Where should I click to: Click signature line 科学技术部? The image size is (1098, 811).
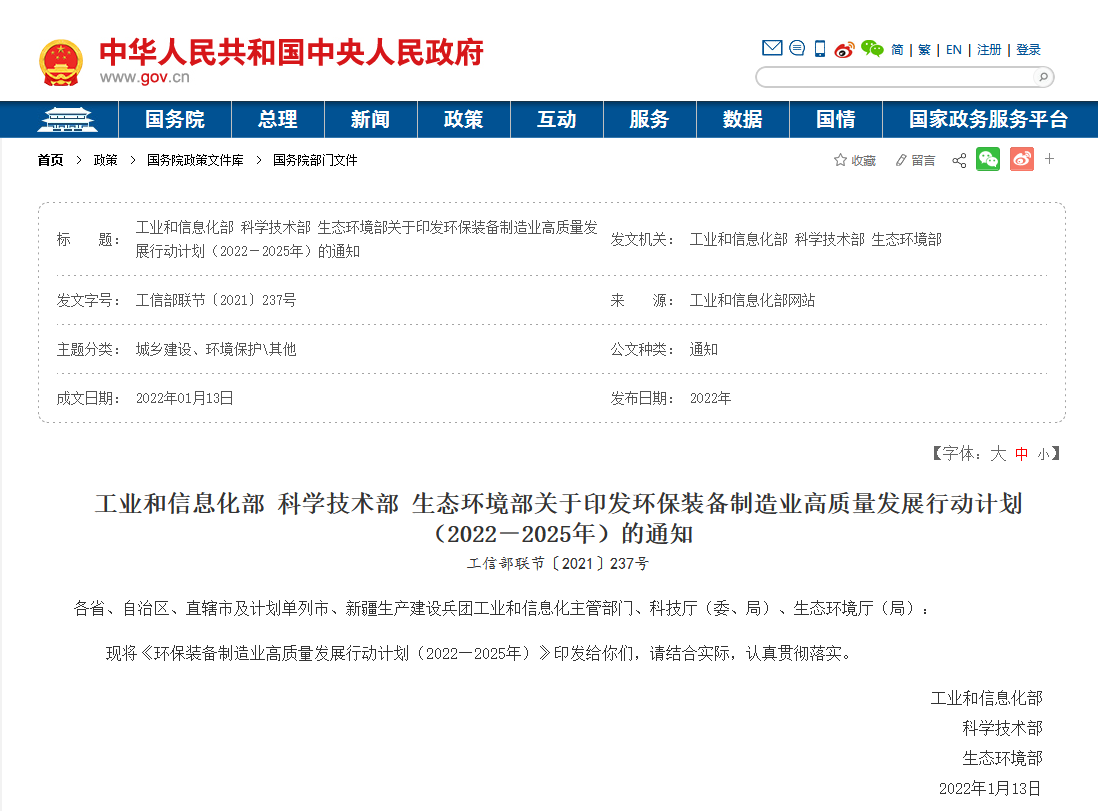1002,728
